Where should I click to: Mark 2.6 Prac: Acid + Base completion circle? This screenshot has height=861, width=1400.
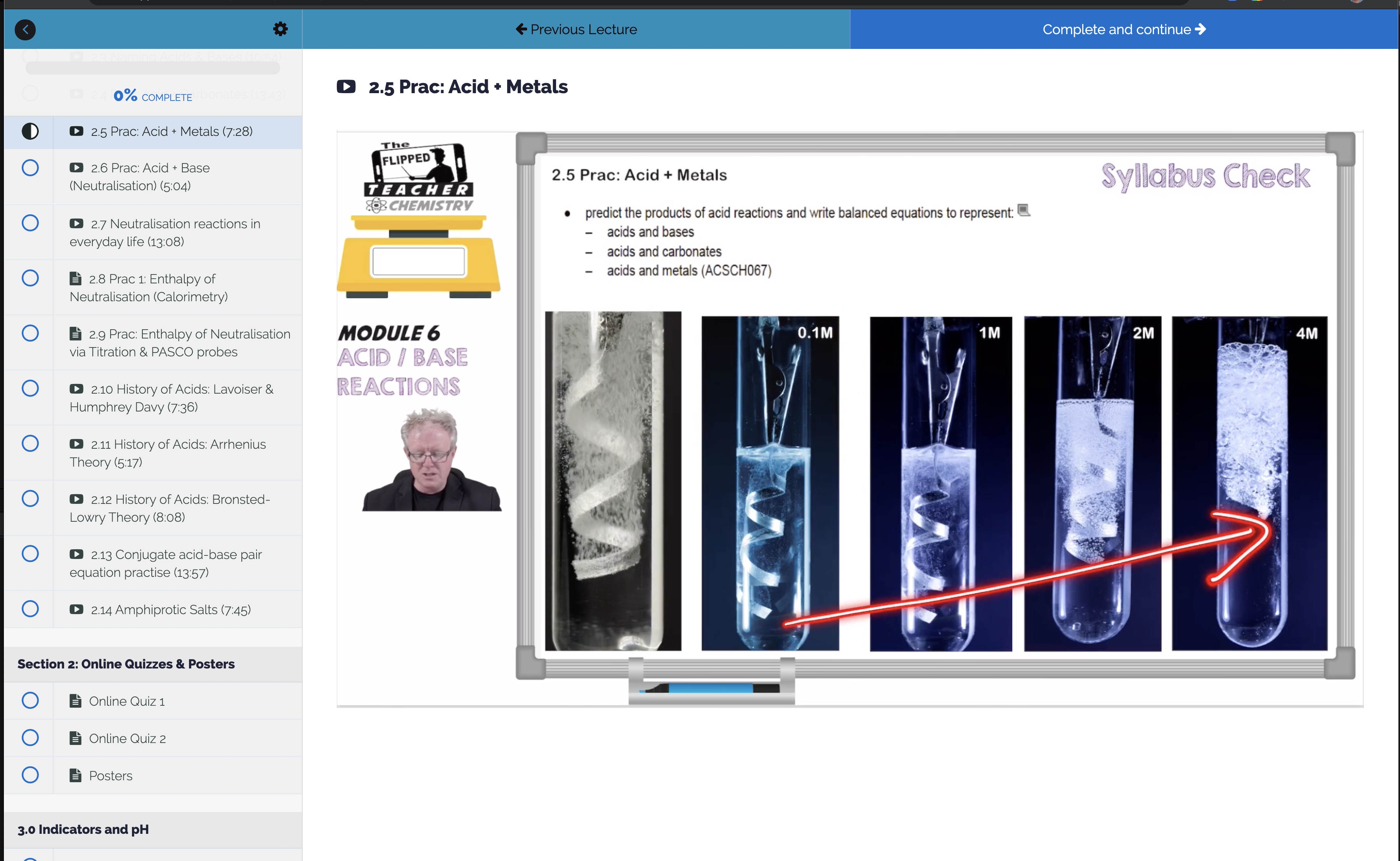coord(30,168)
